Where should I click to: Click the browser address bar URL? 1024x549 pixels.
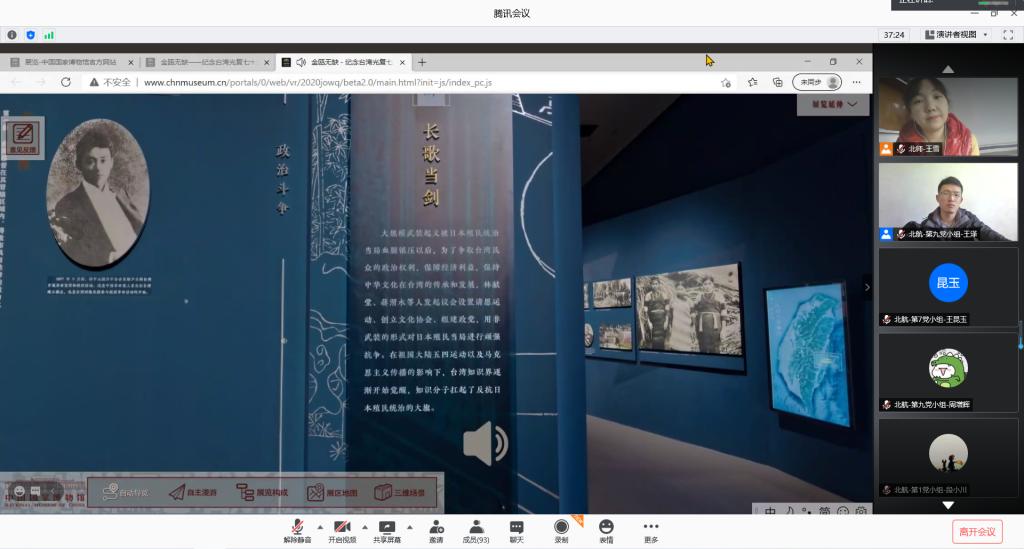317,82
